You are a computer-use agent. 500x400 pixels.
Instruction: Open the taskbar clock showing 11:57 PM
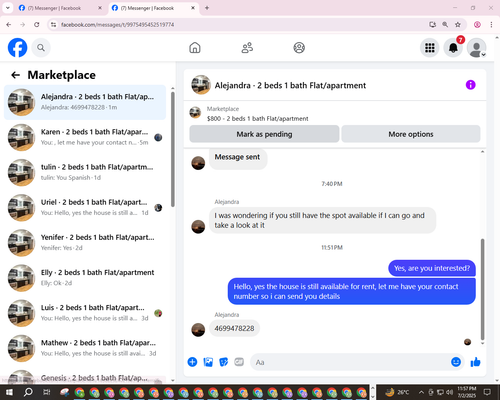467,392
